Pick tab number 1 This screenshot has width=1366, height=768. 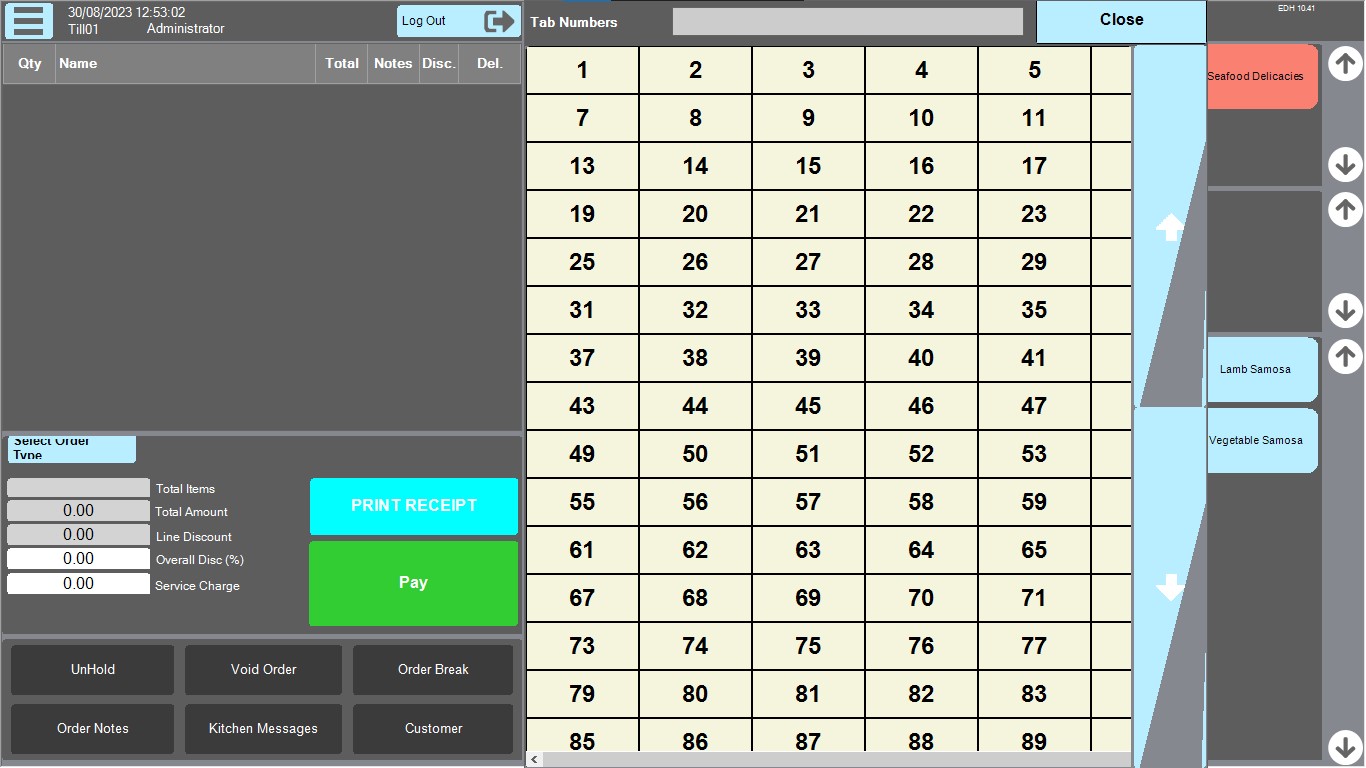tap(582, 70)
